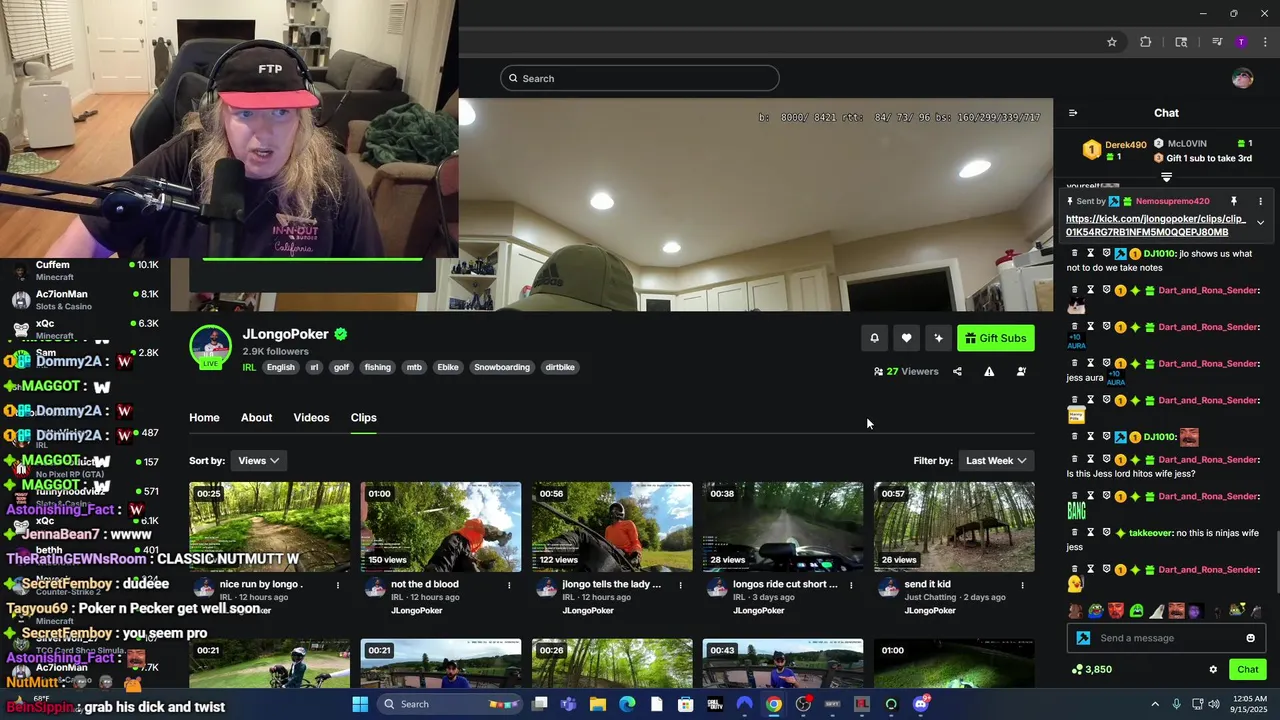
Task: Open Windows Start menu
Action: pyautogui.click(x=360, y=704)
